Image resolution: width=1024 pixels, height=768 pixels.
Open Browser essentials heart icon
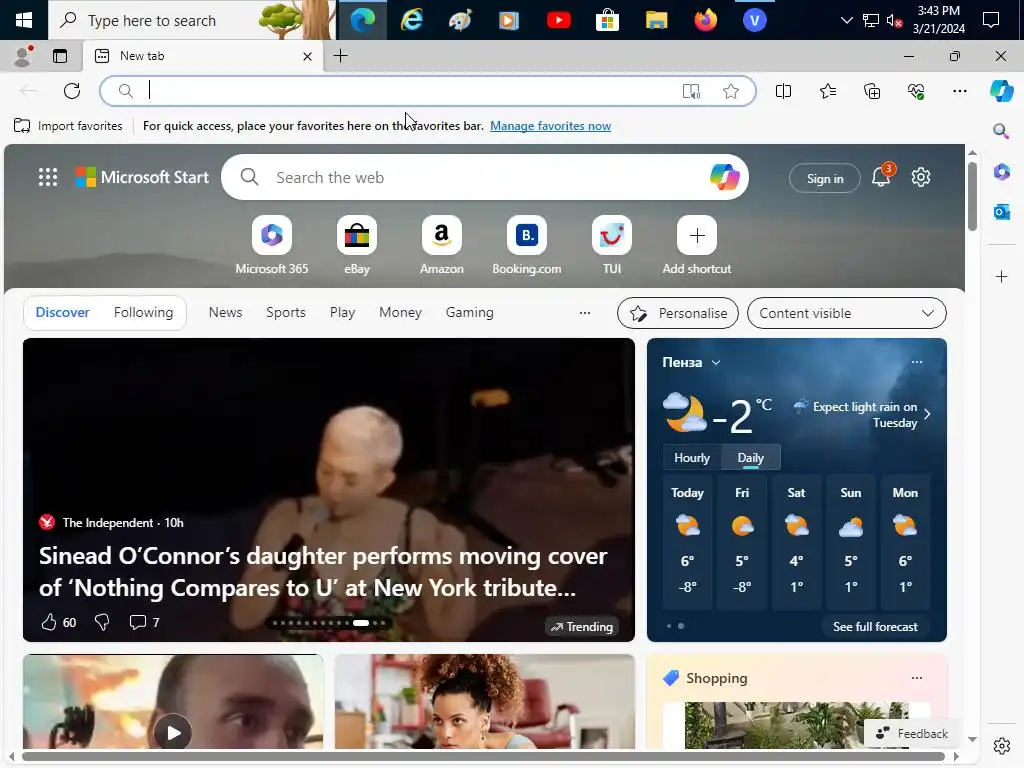[916, 91]
